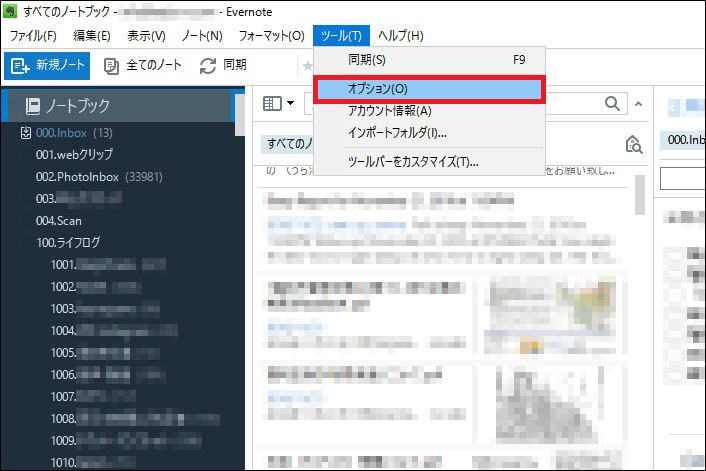Open the notebook numbered 1002.
Screen dimensions: 706x471
pos(96,287)
